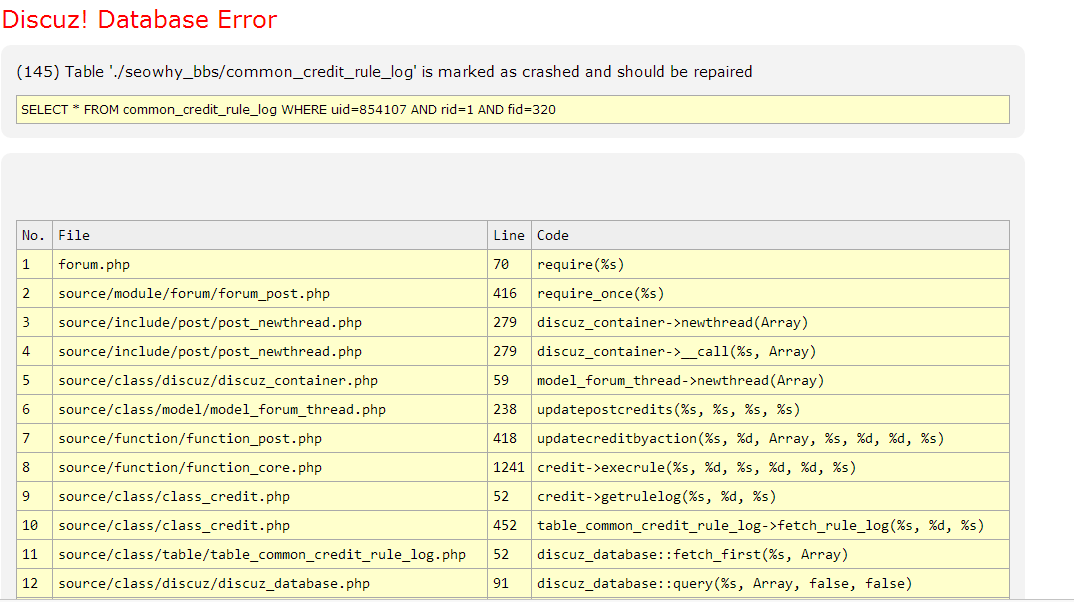
Task: Click the discuz_container.php file path
Action: point(218,380)
